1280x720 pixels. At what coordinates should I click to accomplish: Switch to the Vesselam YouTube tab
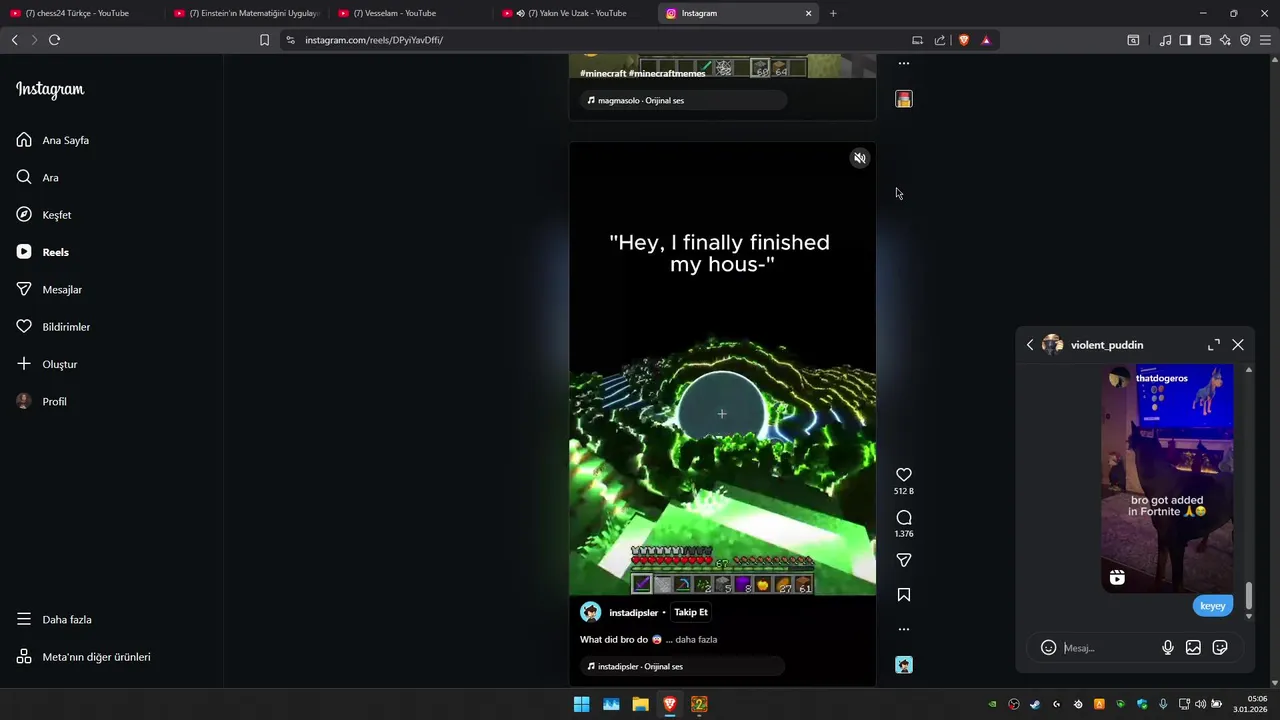(x=411, y=13)
